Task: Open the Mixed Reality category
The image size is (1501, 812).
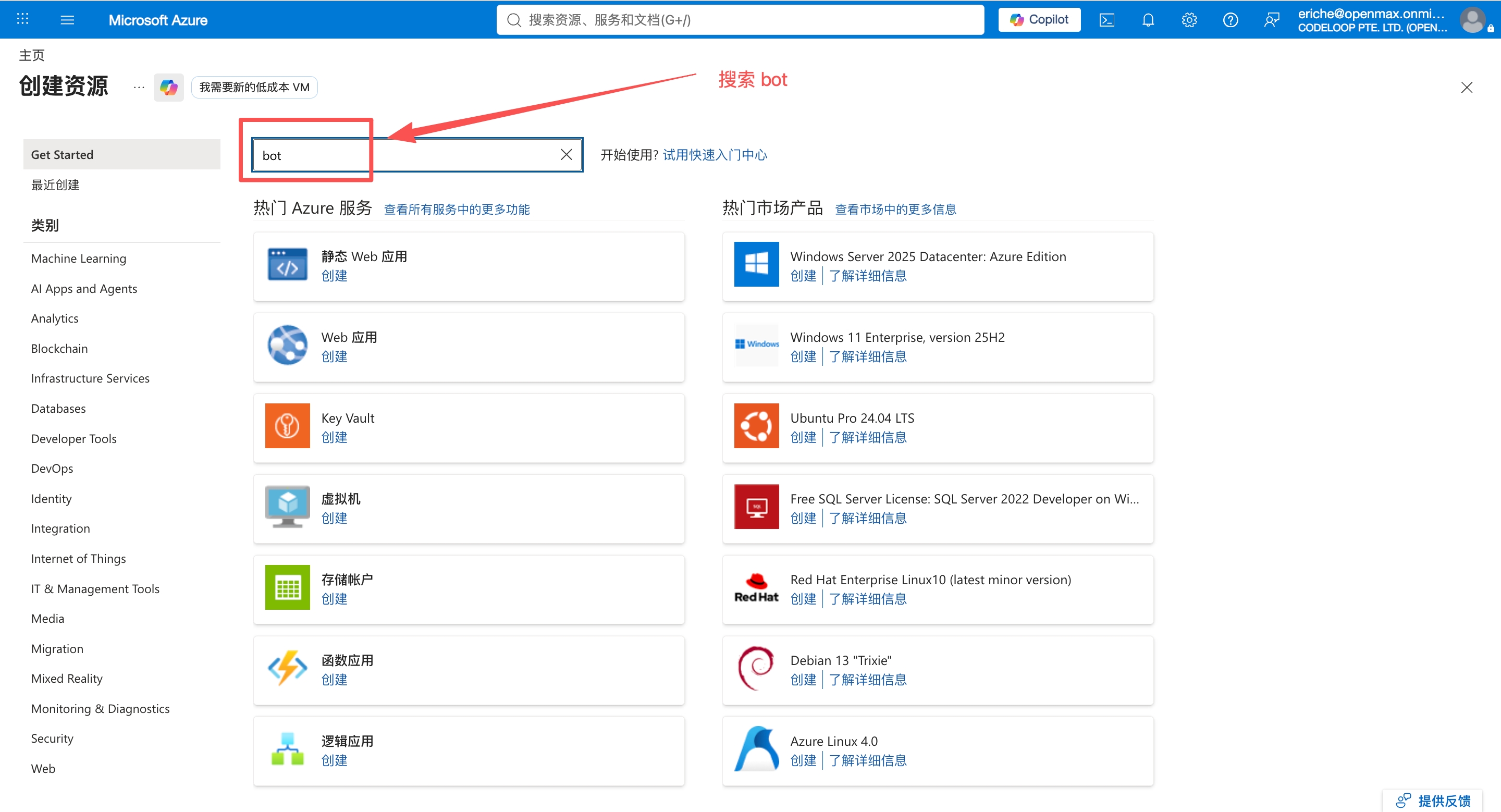Action: tap(67, 679)
